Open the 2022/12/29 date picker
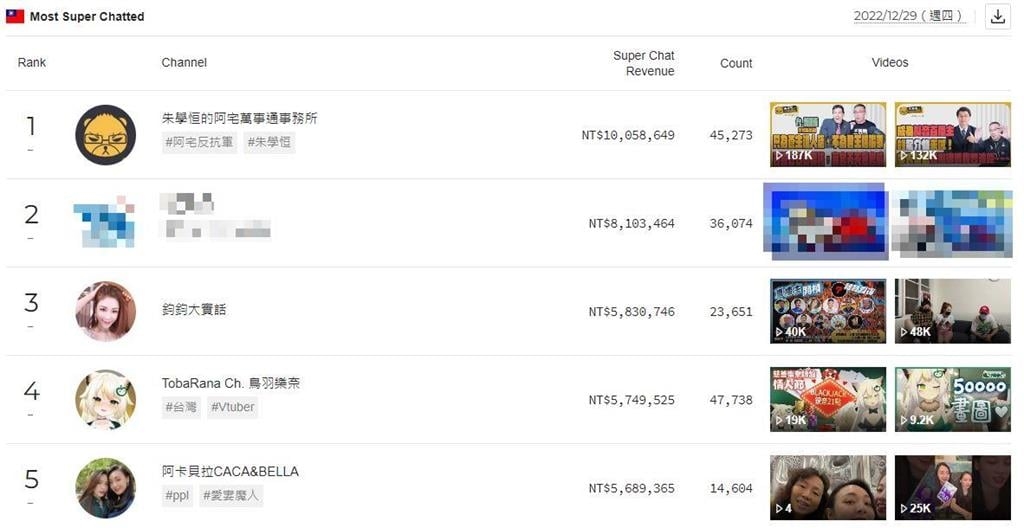 click(x=909, y=16)
